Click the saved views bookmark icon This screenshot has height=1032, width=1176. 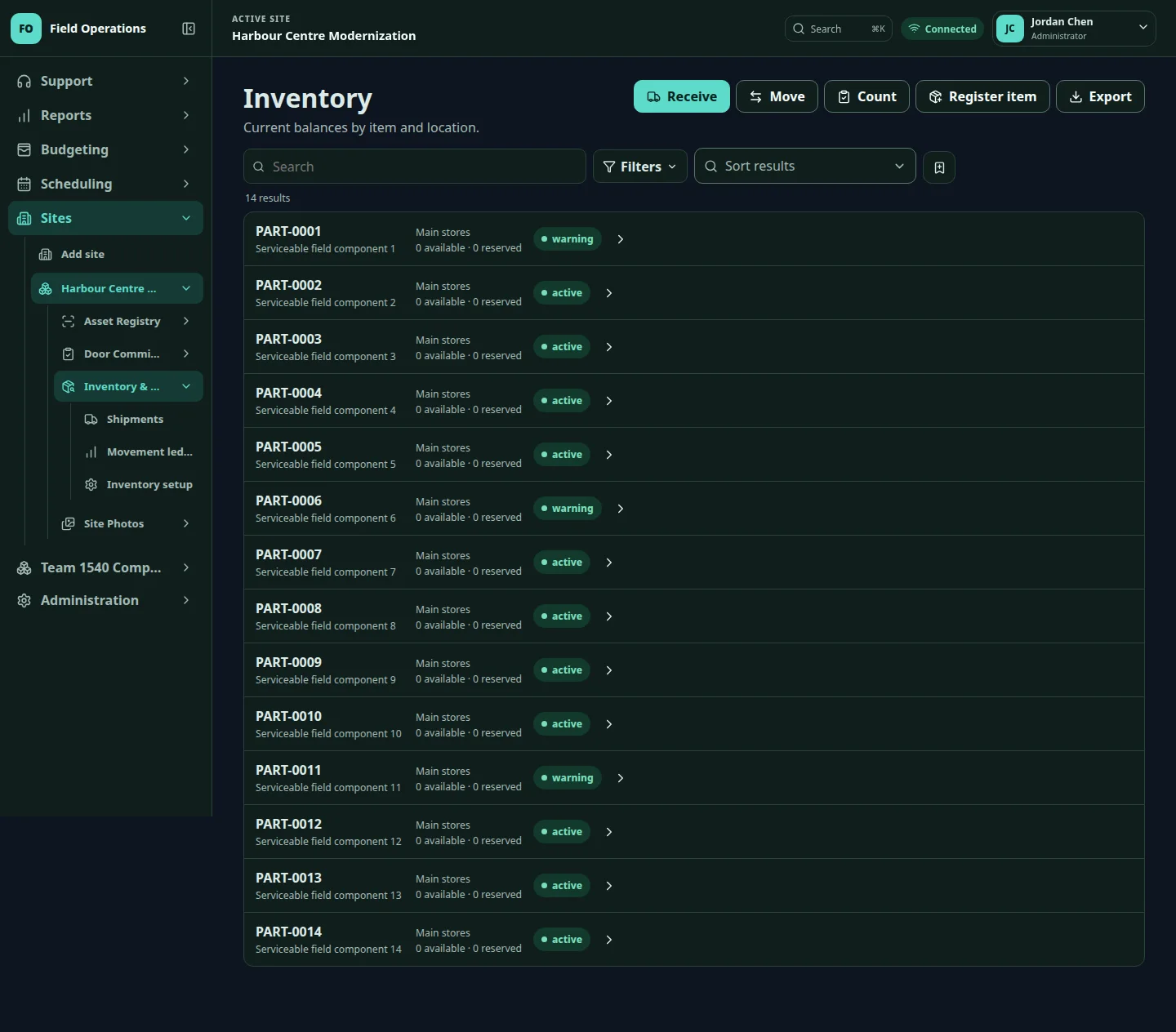[x=939, y=167]
